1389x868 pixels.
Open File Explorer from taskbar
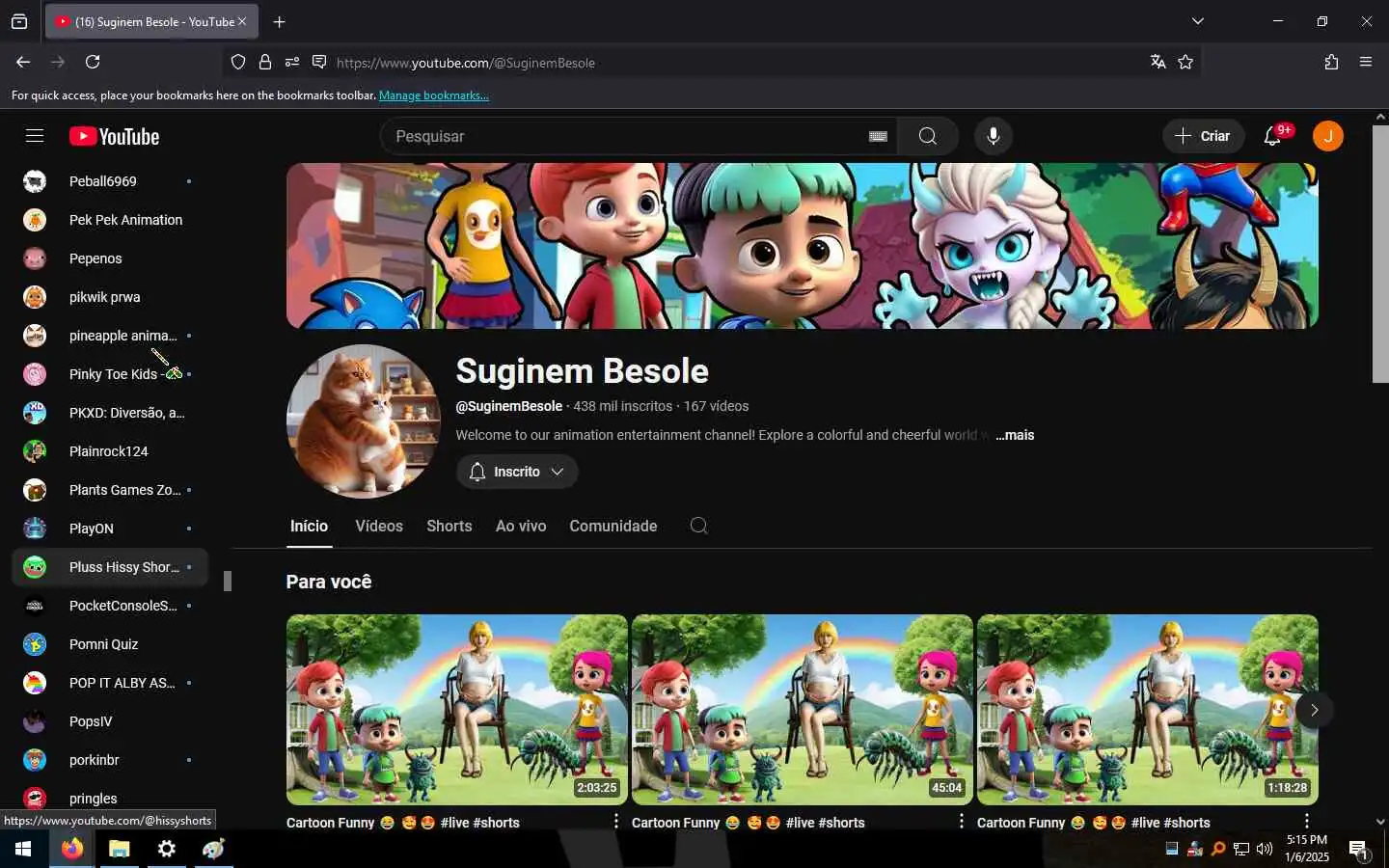[x=119, y=849]
